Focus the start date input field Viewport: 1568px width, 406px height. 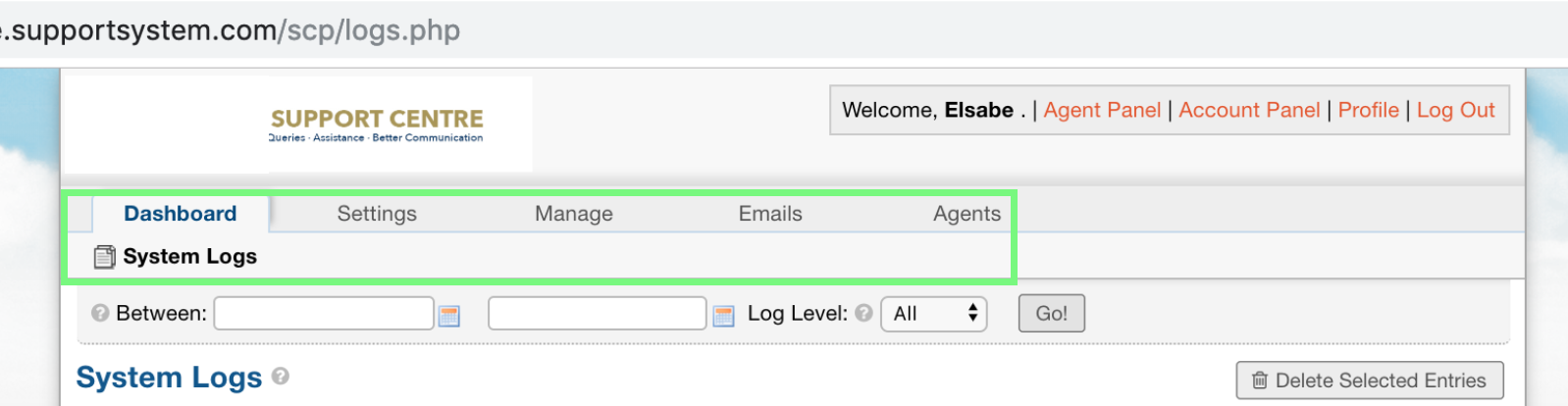coord(324,314)
